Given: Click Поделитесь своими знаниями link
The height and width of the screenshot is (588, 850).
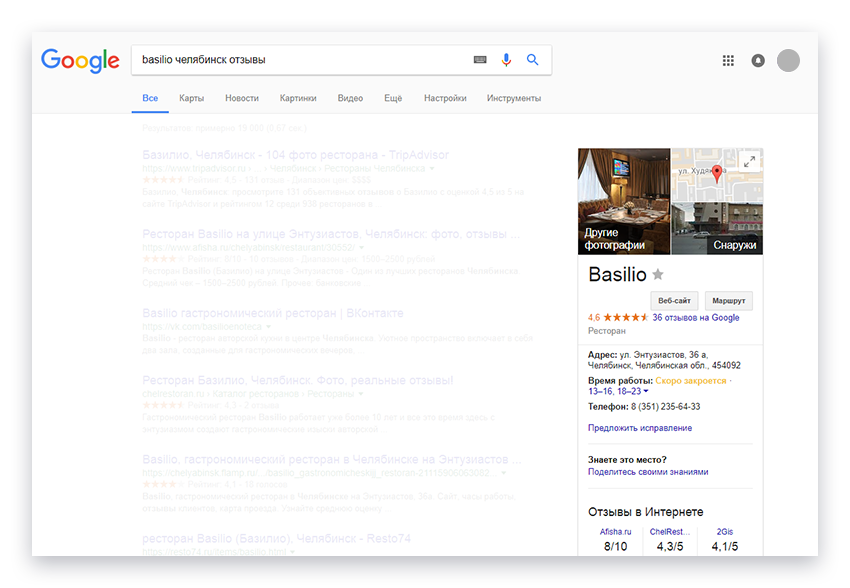Looking at the screenshot, I should pyautogui.click(x=648, y=472).
